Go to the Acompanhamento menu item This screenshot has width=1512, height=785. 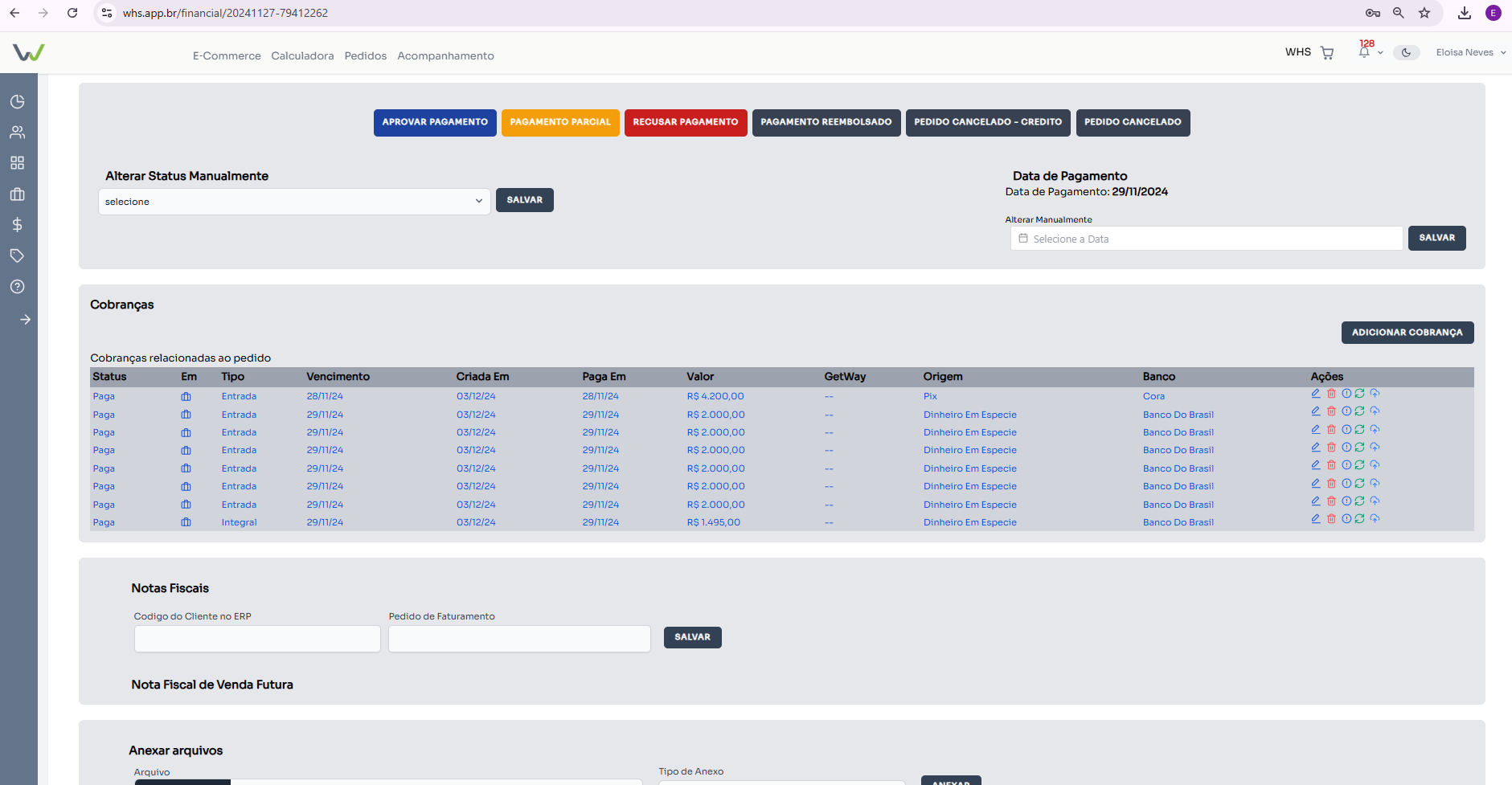tap(445, 56)
